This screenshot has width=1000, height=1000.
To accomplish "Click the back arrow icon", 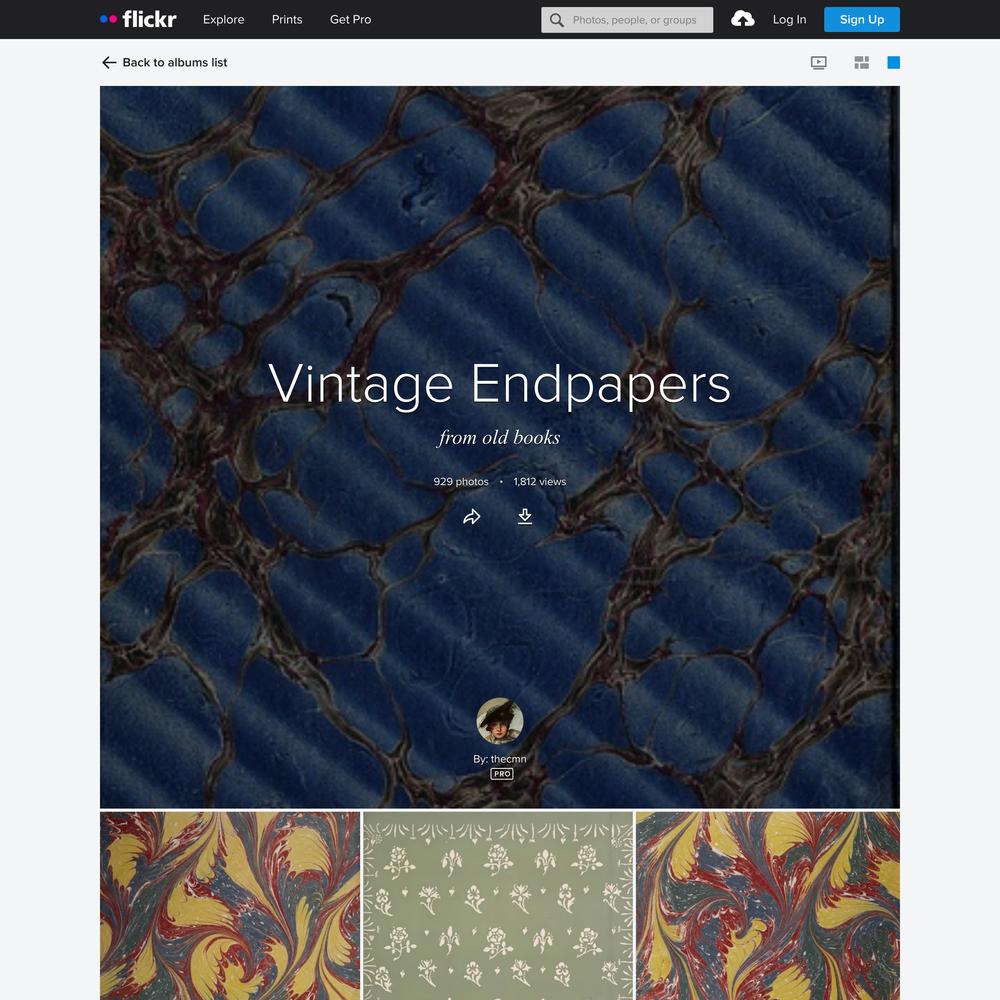I will [x=109, y=62].
